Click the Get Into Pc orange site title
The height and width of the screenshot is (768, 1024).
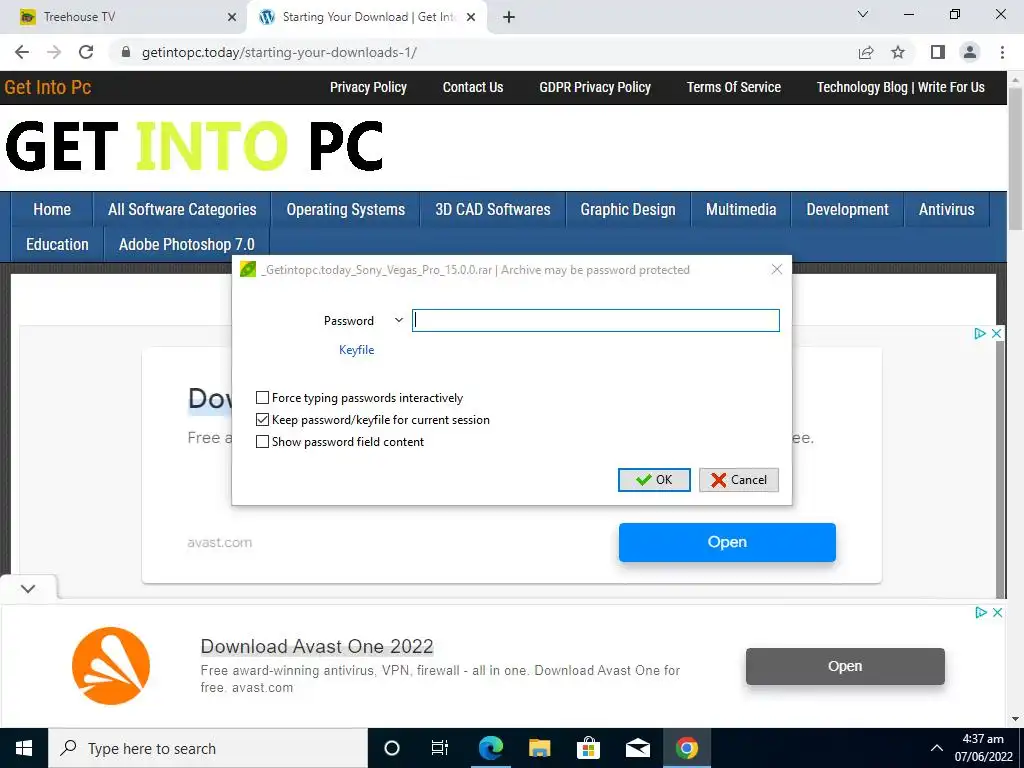pyautogui.click(x=48, y=88)
